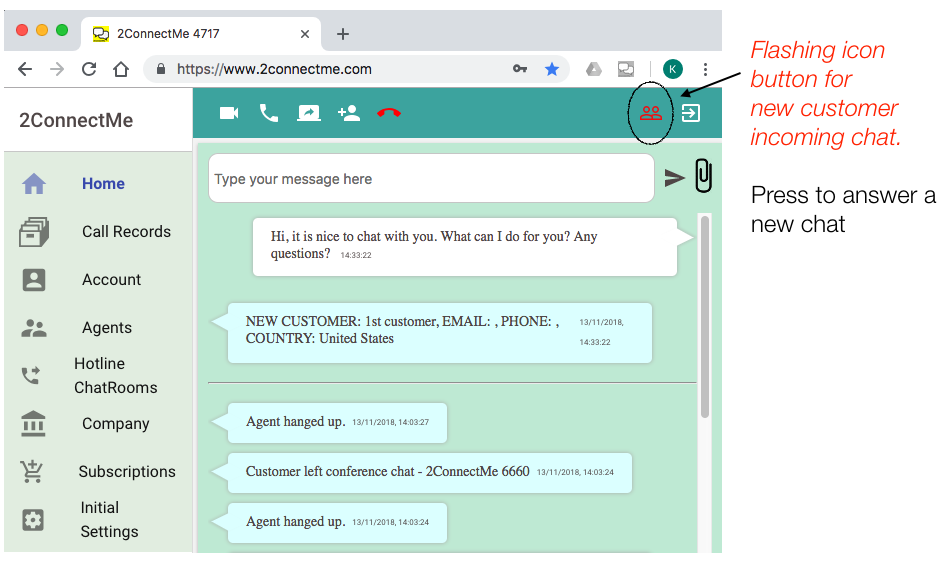Click the 2ConnectMe chat extension icon
This screenshot has width=948, height=563.
click(626, 69)
